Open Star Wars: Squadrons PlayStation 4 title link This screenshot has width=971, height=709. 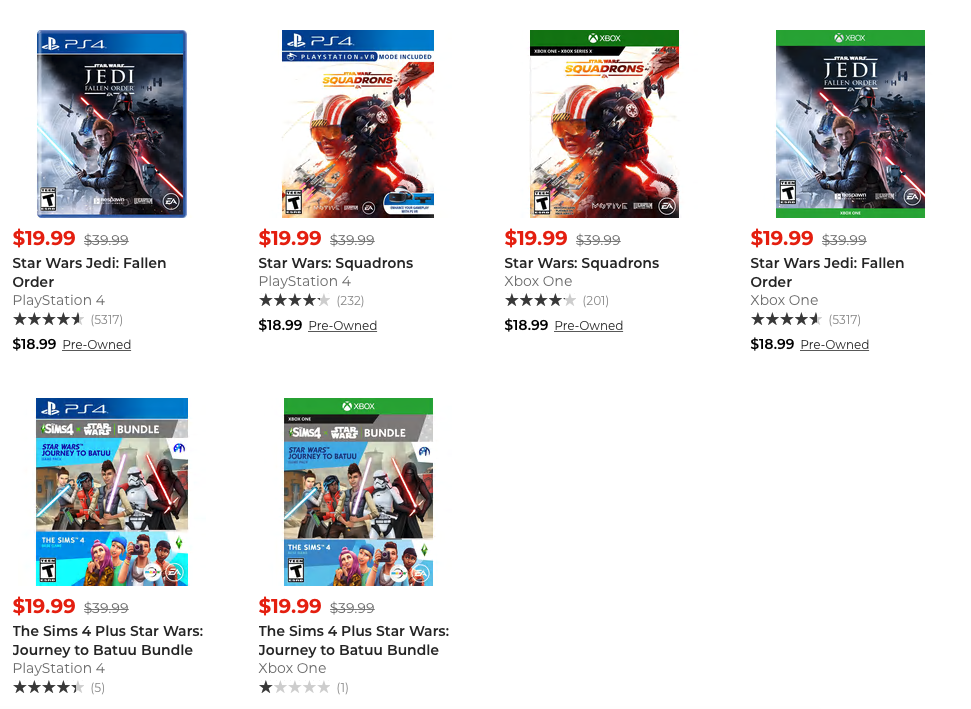[335, 263]
